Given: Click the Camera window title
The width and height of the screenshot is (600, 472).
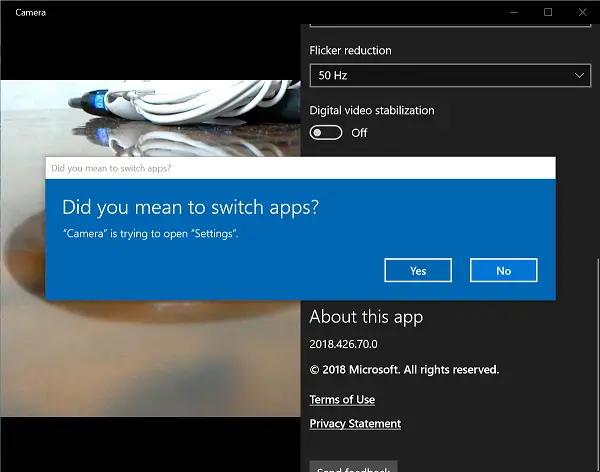Looking at the screenshot, I should 31,13.
